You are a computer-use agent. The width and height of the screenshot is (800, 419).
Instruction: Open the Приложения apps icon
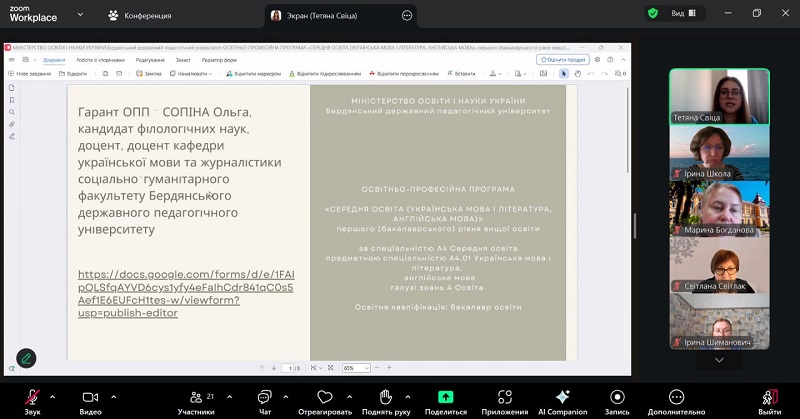tap(504, 396)
